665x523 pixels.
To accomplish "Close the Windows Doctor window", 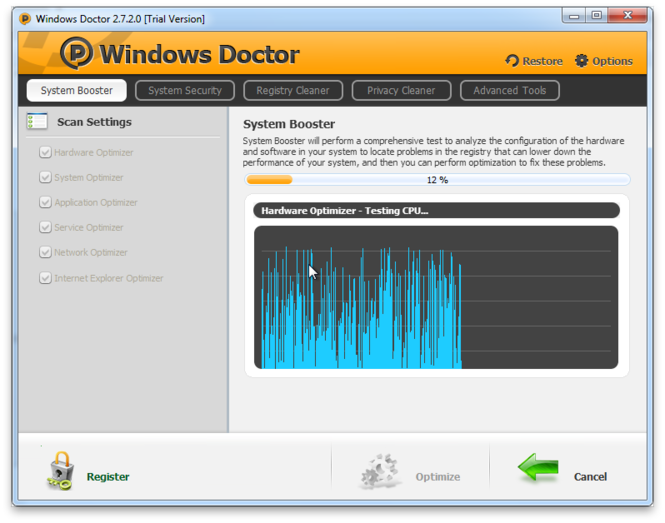I will (628, 16).
